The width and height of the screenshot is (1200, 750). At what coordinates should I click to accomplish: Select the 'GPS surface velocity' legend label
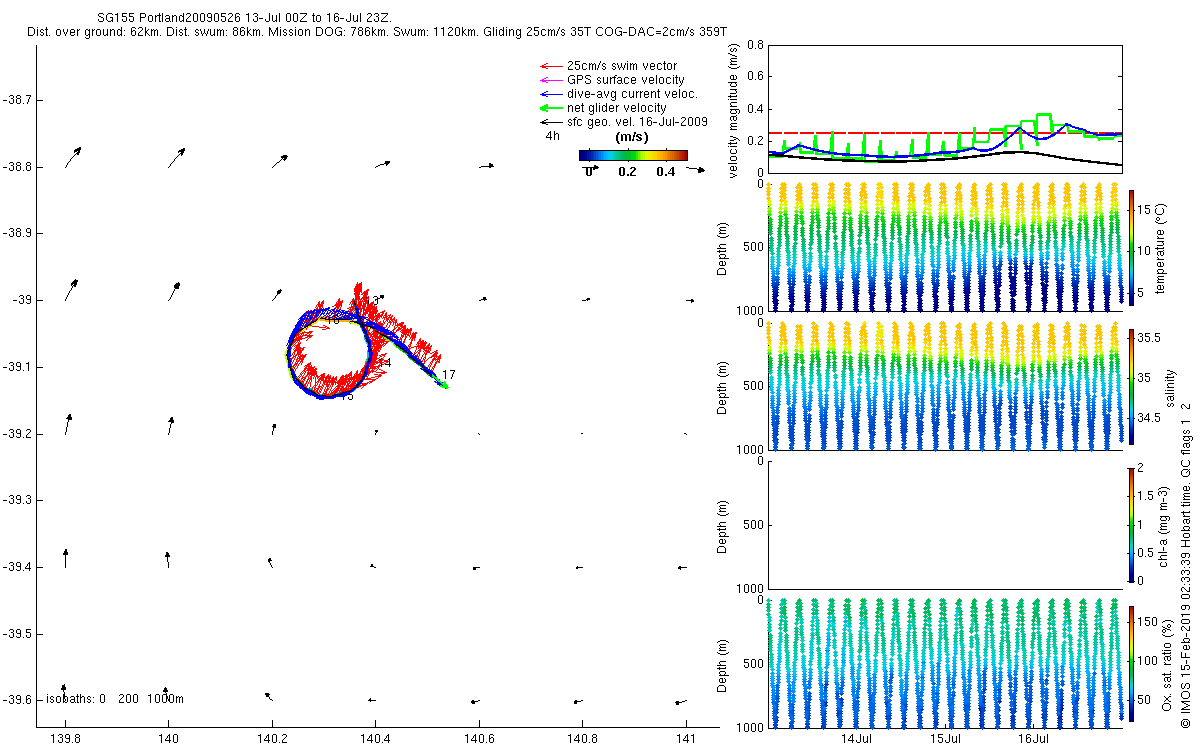(x=625, y=80)
